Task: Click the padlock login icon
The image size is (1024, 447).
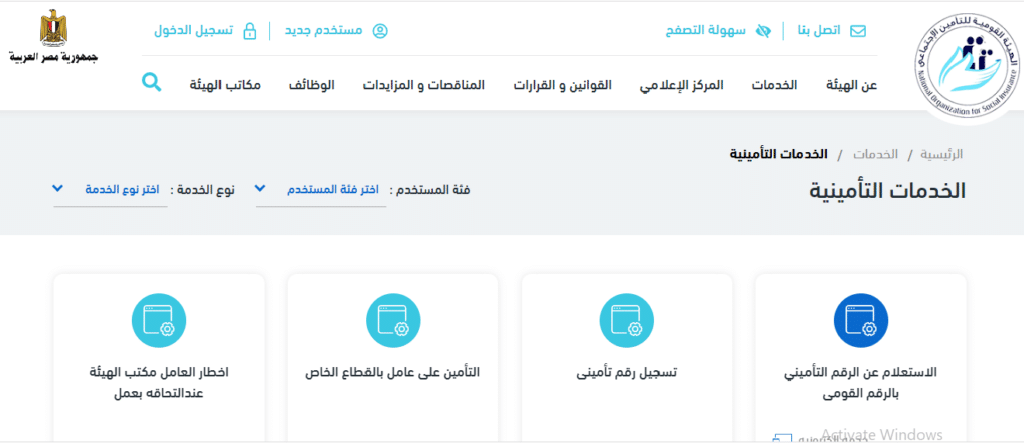Action: point(250,30)
